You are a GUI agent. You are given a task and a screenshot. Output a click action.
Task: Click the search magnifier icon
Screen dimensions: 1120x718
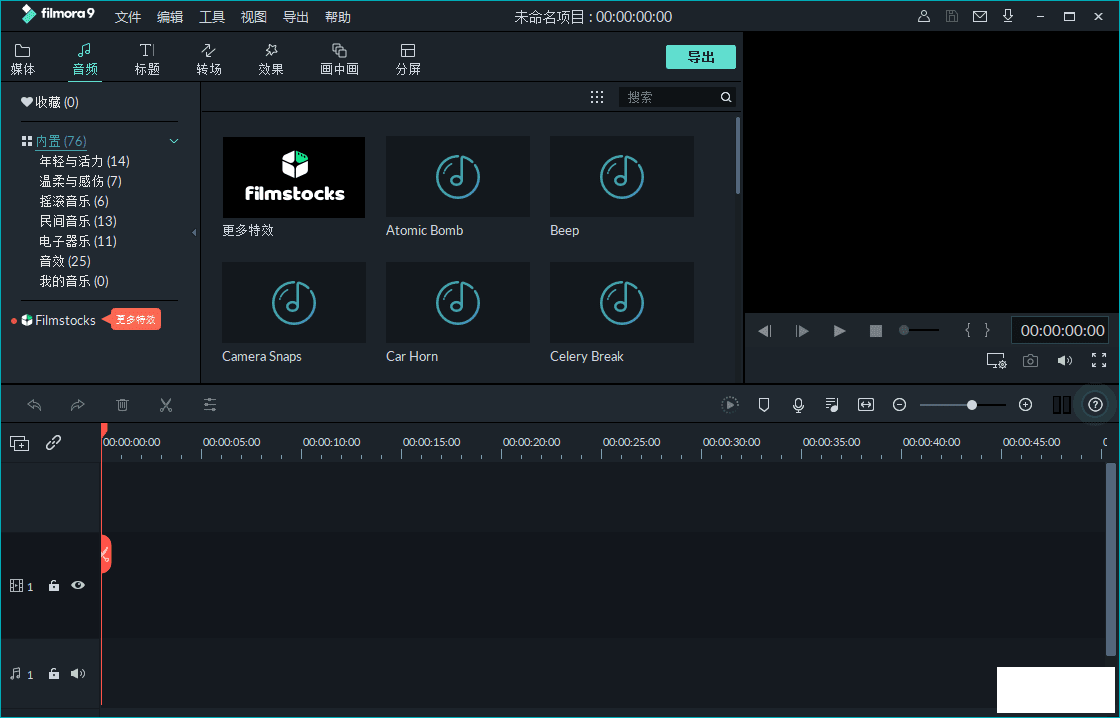pyautogui.click(x=726, y=97)
